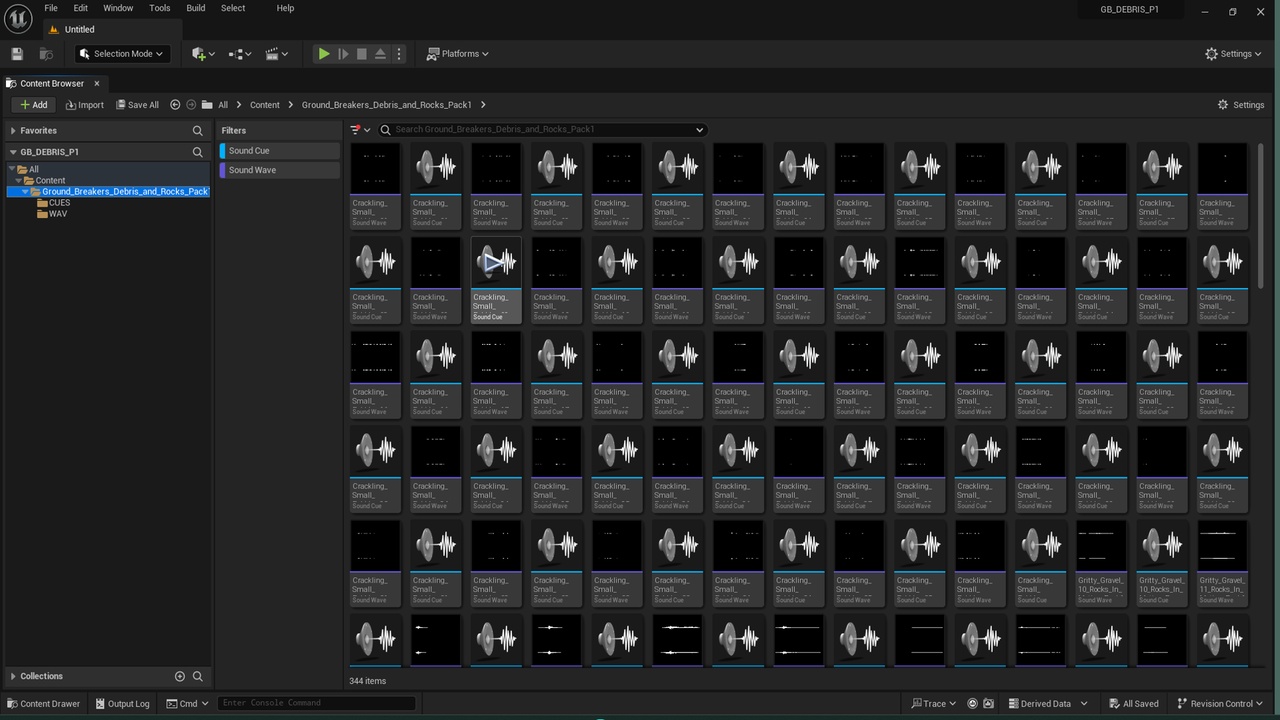This screenshot has height=720, width=1280.
Task: Click the Add button in Content Browser
Action: (x=33, y=105)
